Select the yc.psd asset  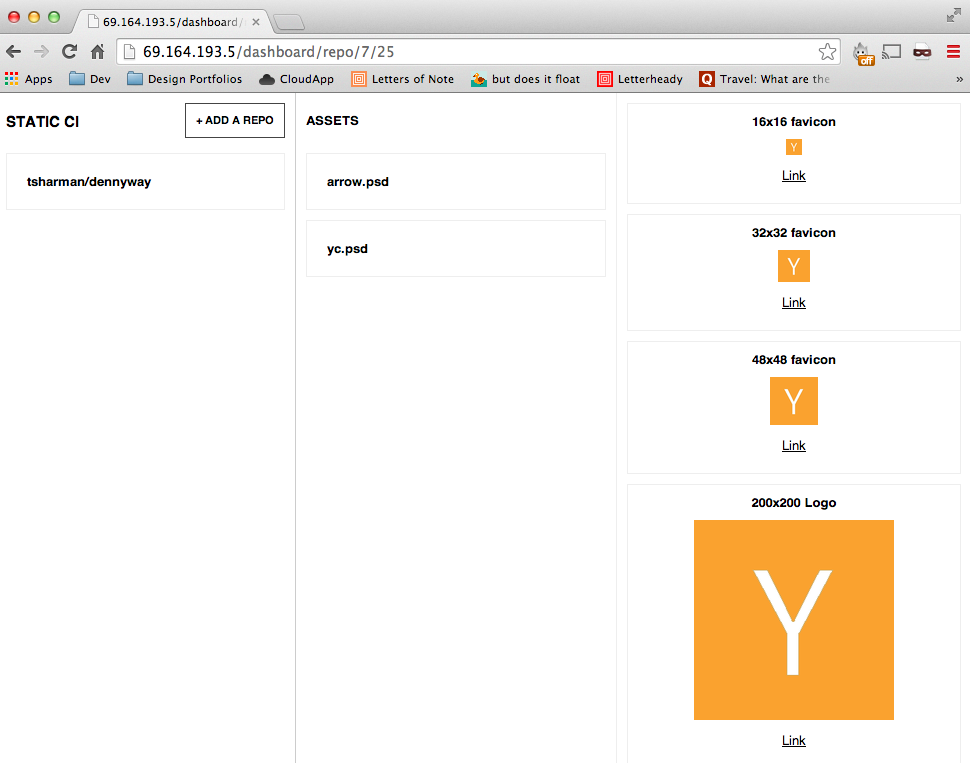456,248
